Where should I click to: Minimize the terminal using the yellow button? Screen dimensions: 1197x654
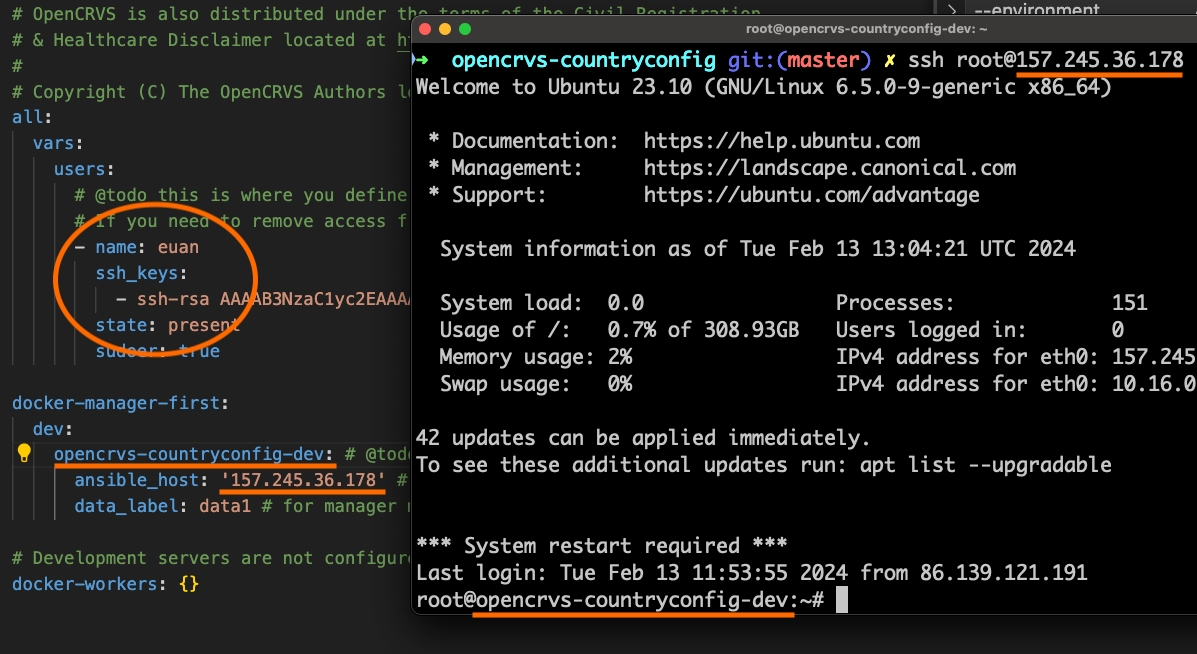click(444, 30)
